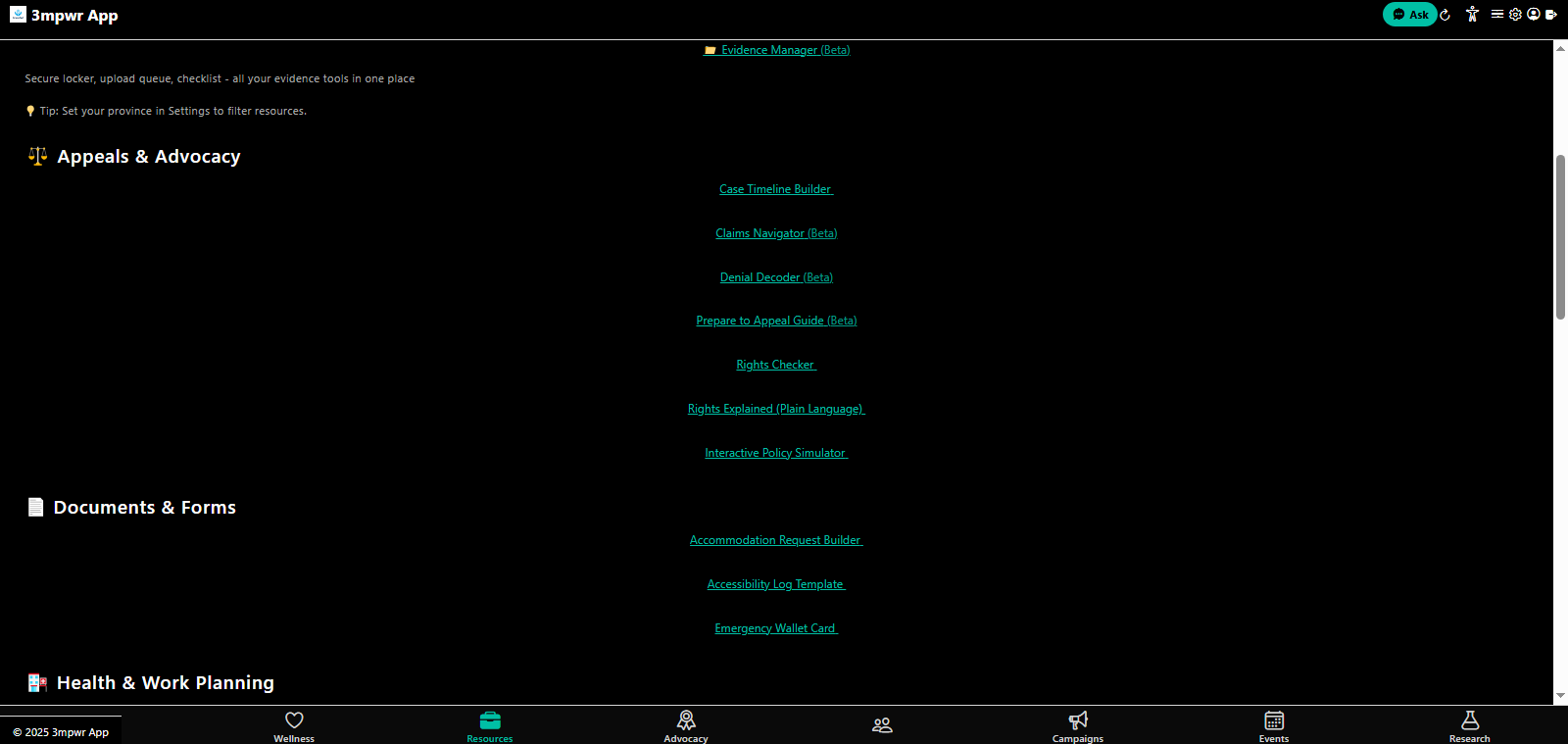This screenshot has width=1568, height=744.
Task: Open the settings gear icon
Action: (1515, 14)
